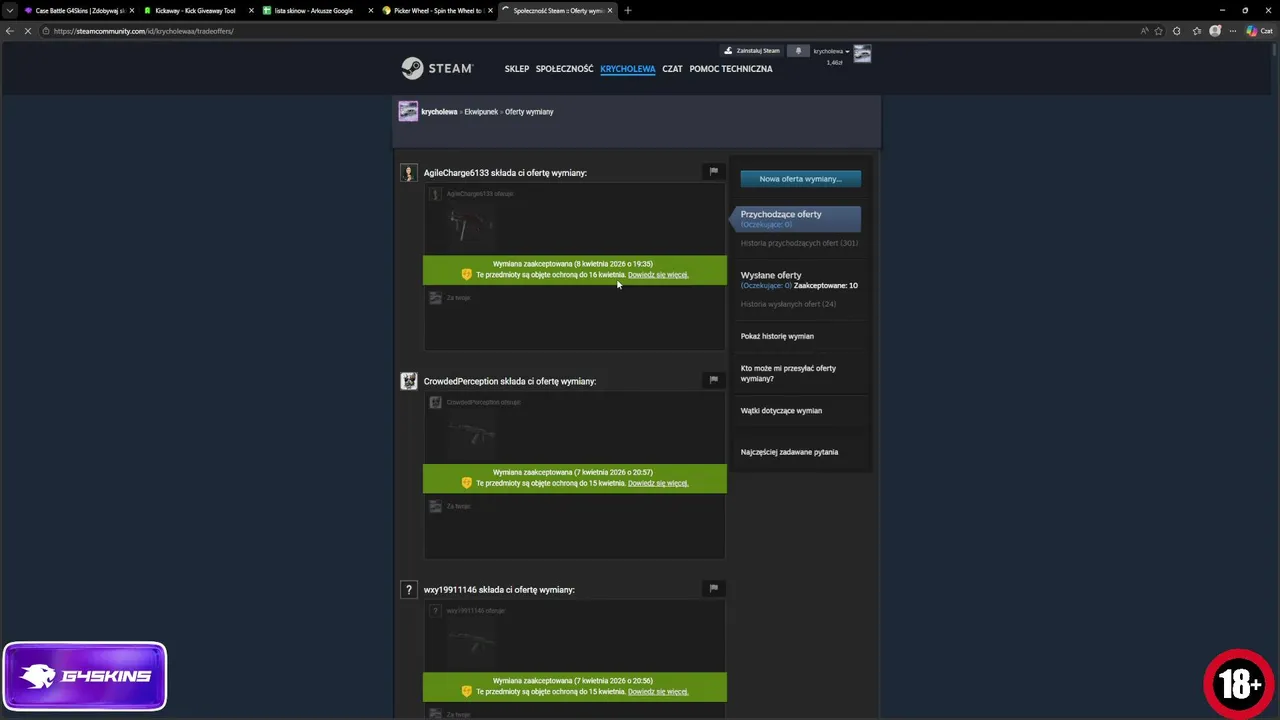Screen dimensions: 1280x720
Task: Select the Przychodzące oferty section
Action: [x=797, y=218]
